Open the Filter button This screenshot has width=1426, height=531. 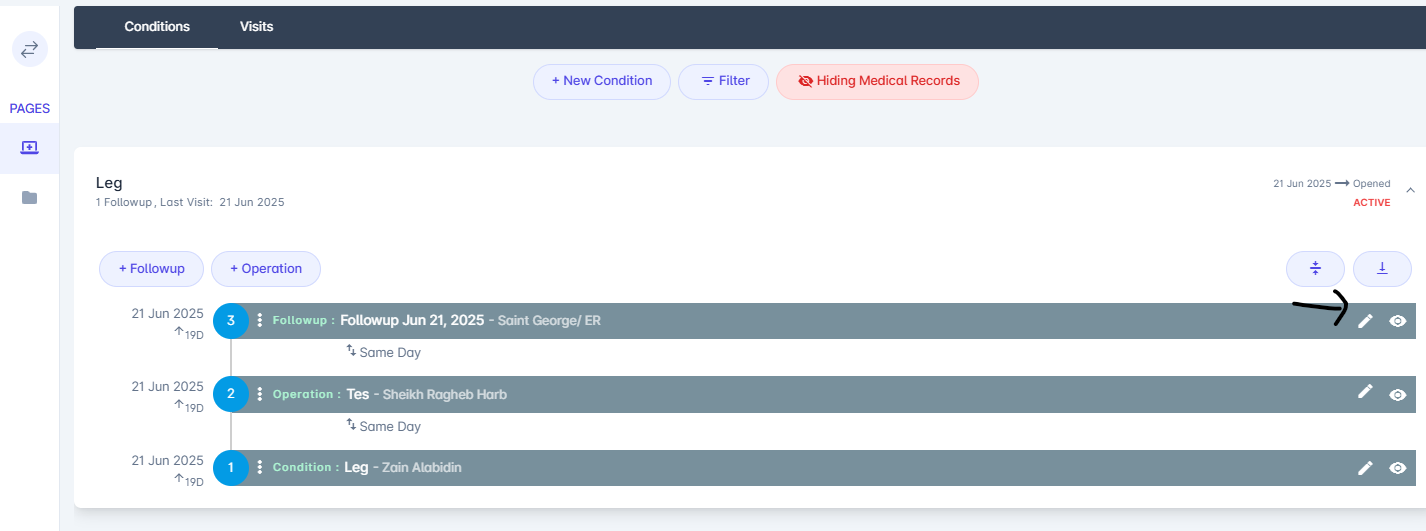point(724,81)
